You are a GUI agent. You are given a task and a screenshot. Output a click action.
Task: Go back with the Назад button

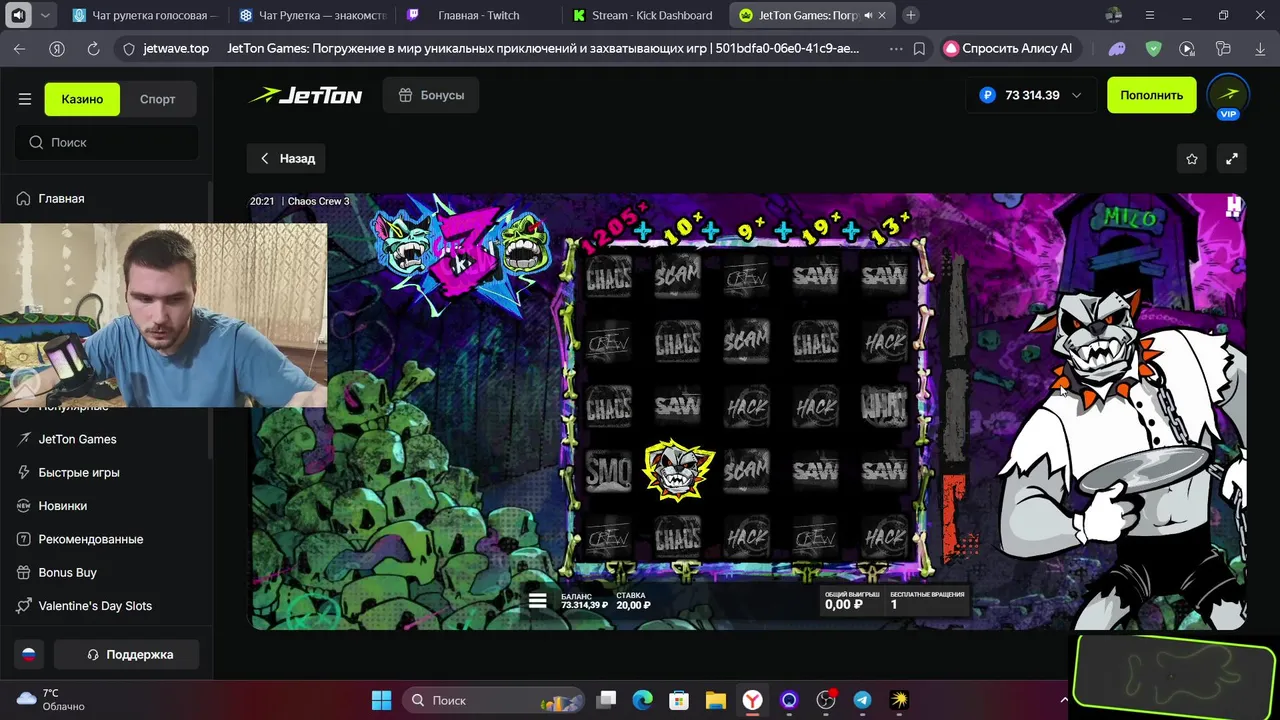[x=287, y=158]
